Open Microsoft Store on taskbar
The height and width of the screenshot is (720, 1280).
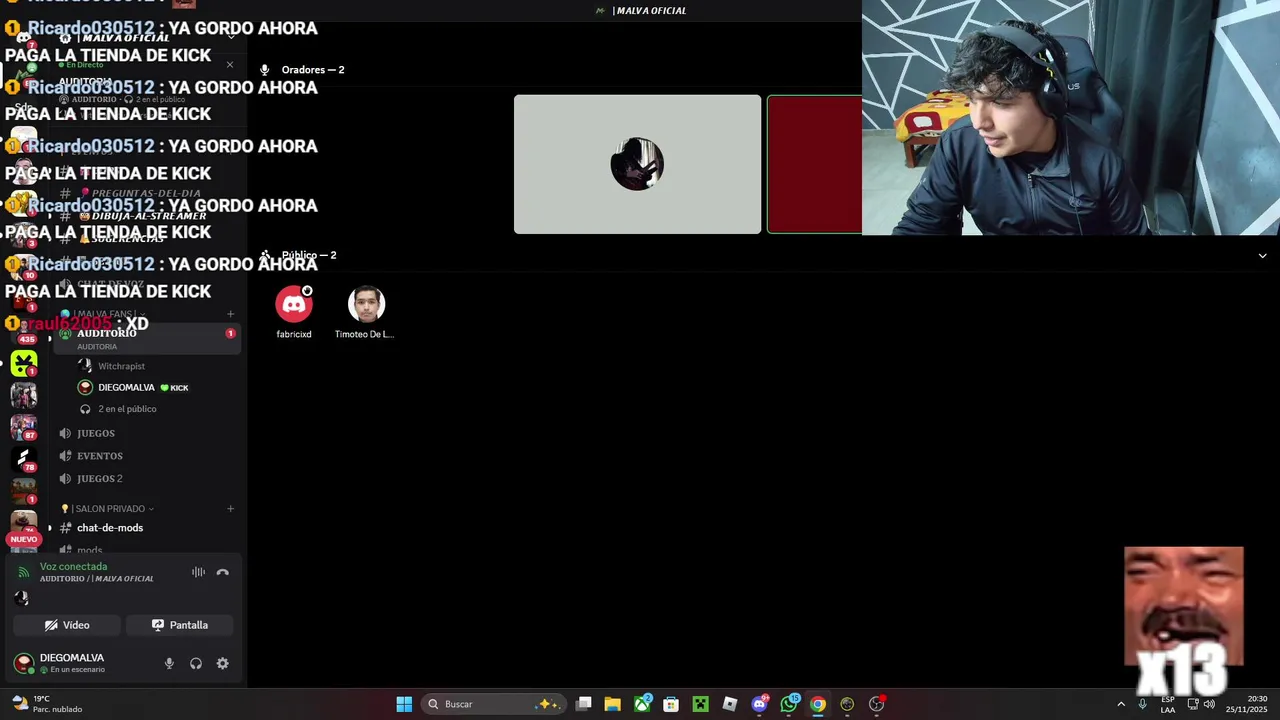(671, 704)
